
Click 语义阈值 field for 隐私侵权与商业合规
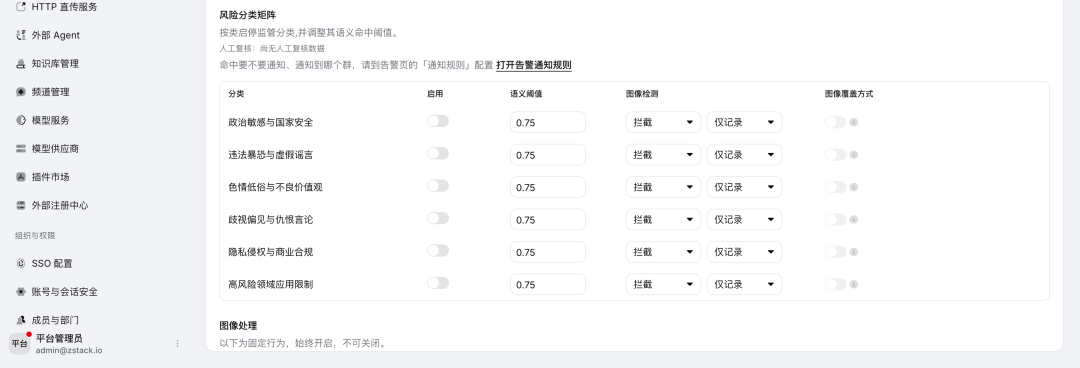click(x=548, y=252)
